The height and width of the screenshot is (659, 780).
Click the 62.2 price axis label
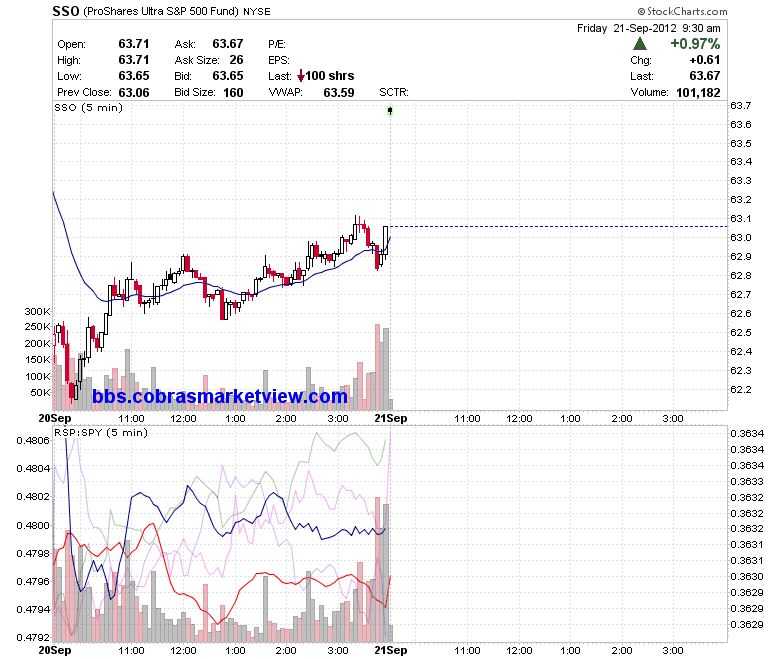coord(741,389)
